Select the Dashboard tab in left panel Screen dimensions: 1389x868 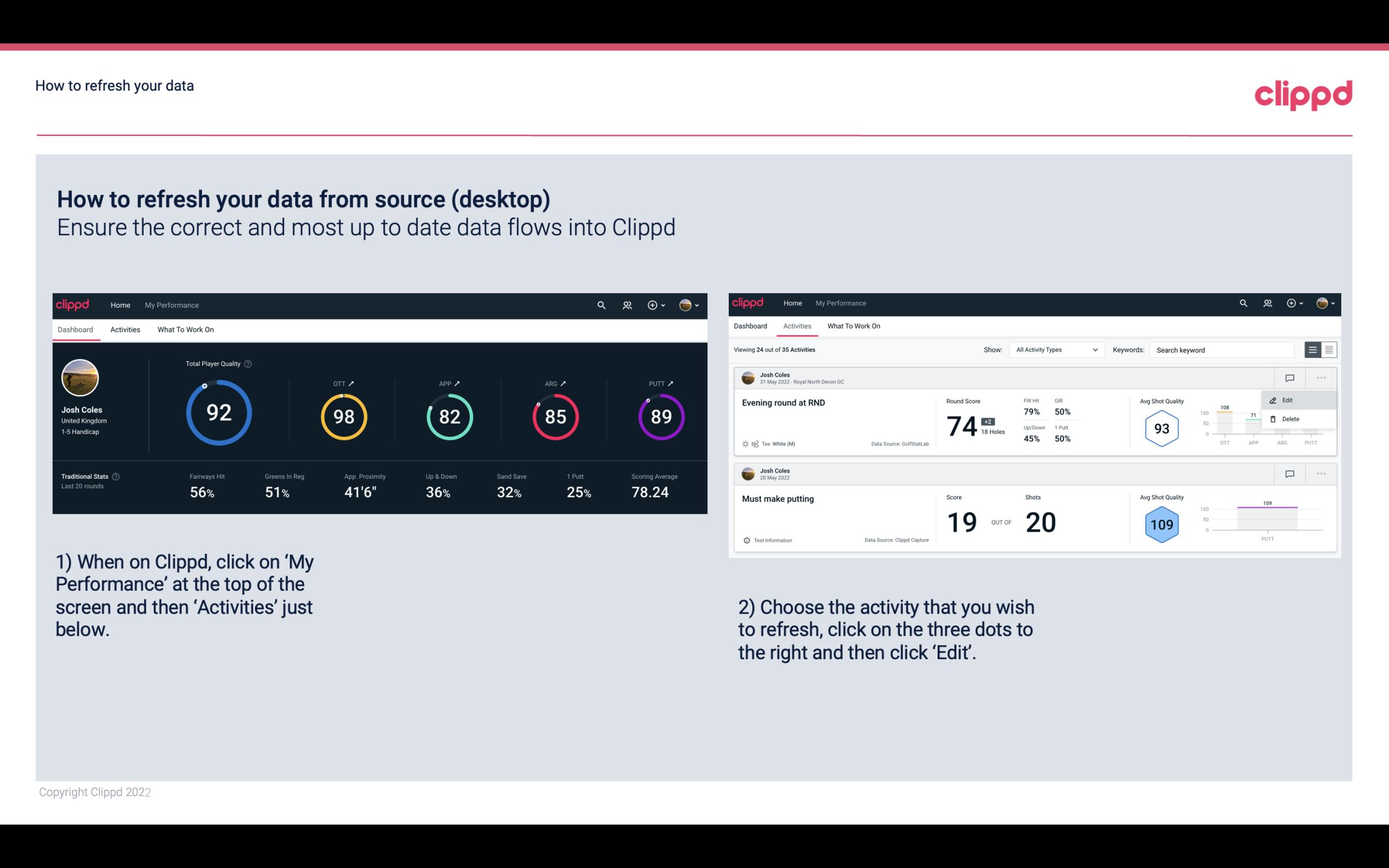pos(77,329)
